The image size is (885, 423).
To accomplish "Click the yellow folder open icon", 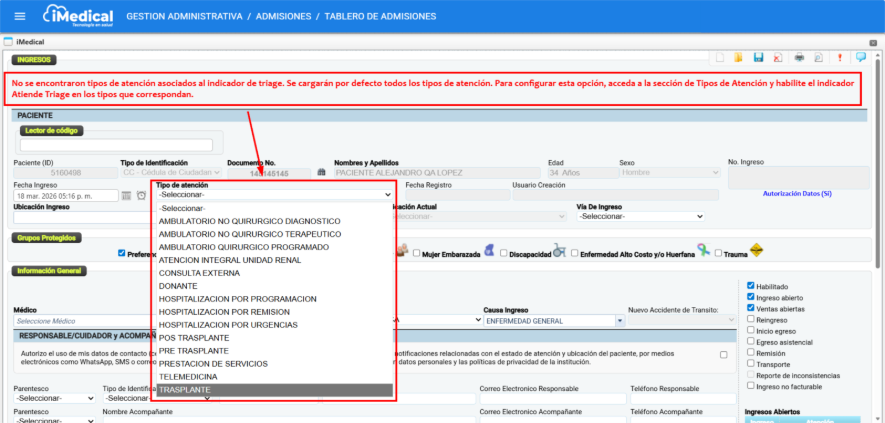I will [x=739, y=58].
